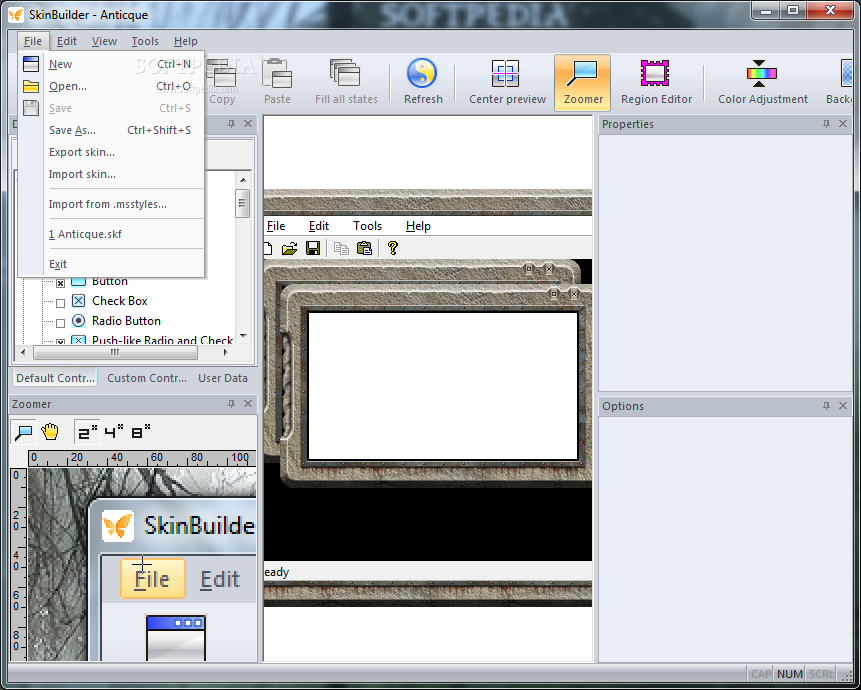Viewport: 861px width, 690px height.
Task: Set Zoomer magnification to 2x
Action: pyautogui.click(x=87, y=433)
